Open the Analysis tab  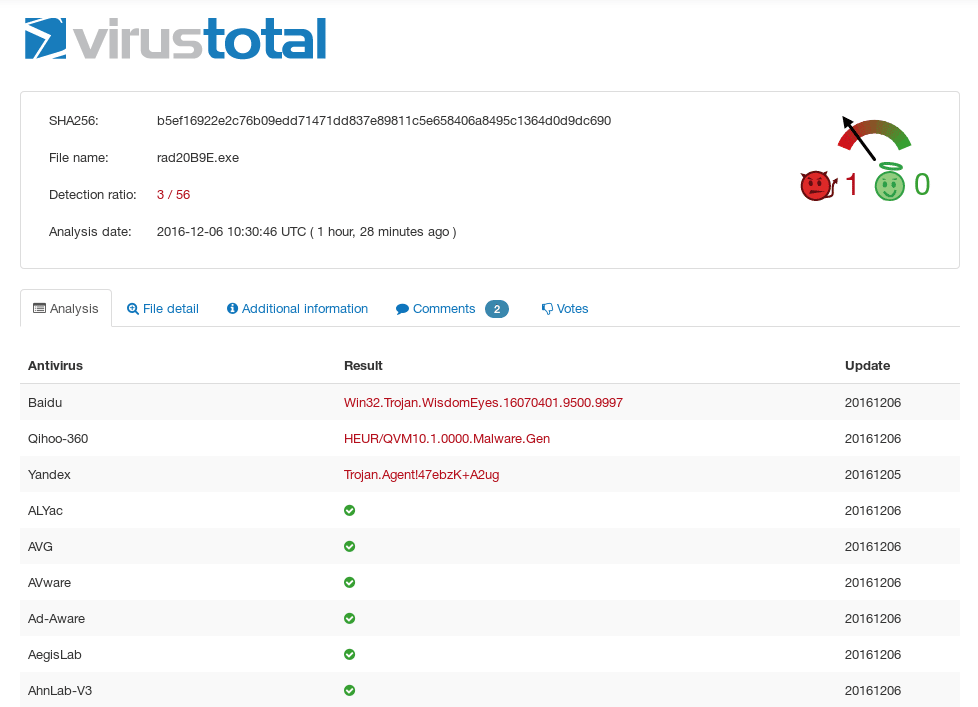(66, 309)
